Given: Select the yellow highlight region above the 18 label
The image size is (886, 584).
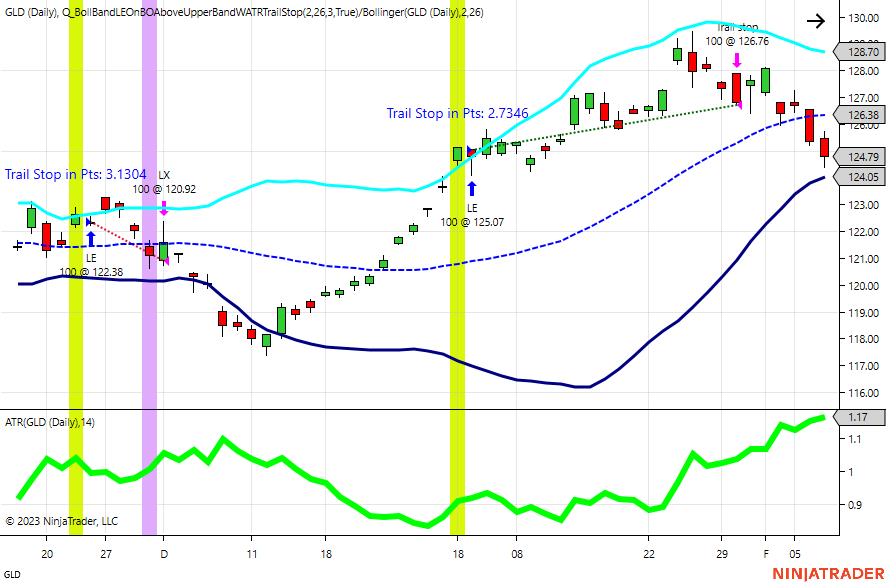Looking at the screenshot, I should (x=457, y=300).
